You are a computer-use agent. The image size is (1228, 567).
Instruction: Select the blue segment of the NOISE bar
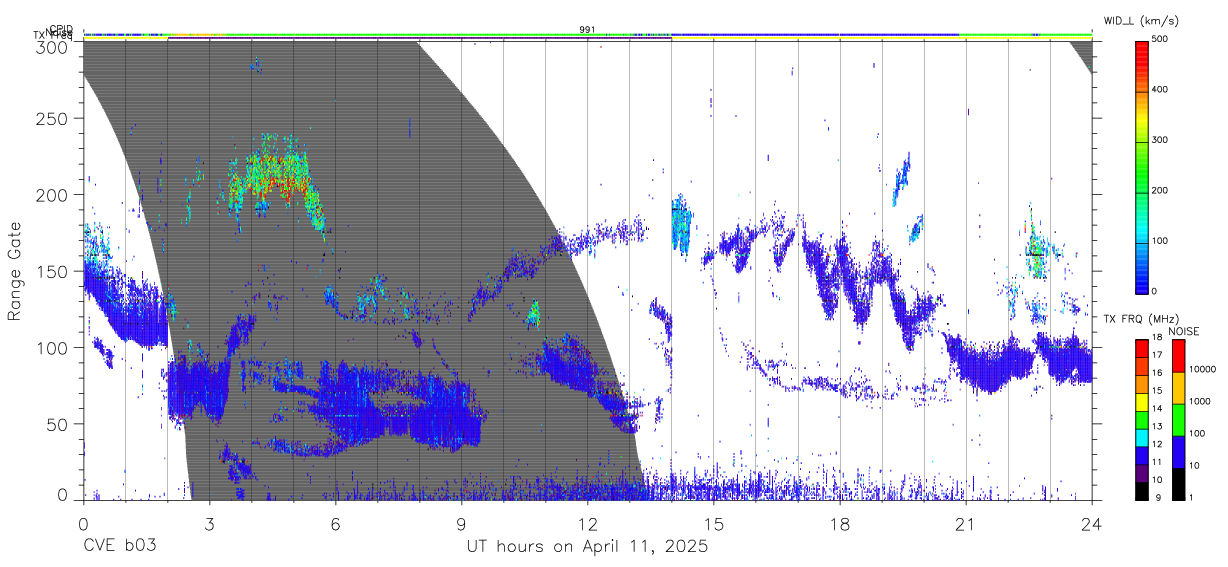click(1177, 451)
